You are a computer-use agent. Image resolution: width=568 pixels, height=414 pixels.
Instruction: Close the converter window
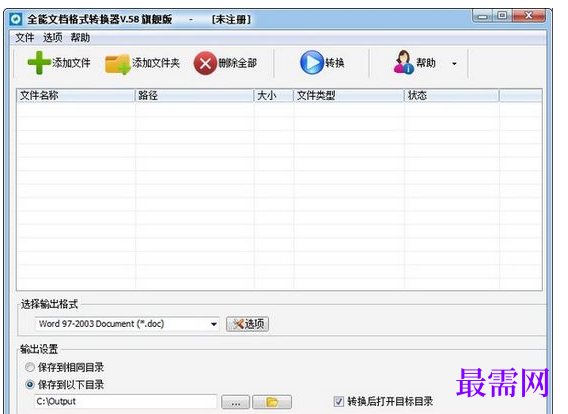(x=529, y=16)
